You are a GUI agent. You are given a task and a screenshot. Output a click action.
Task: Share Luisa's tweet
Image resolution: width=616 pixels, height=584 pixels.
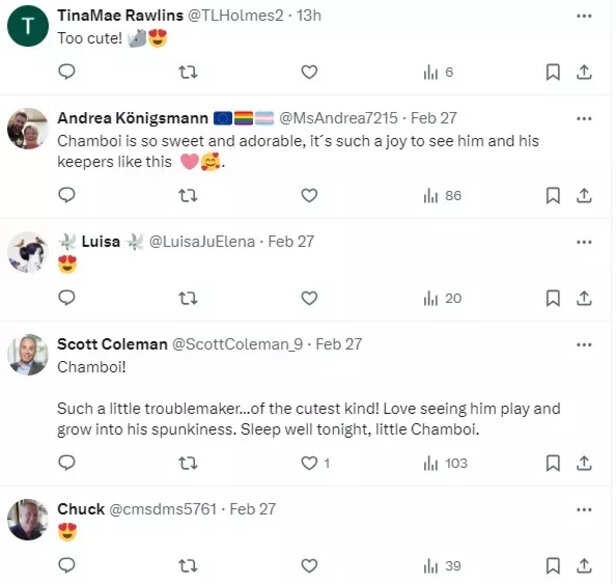(584, 298)
